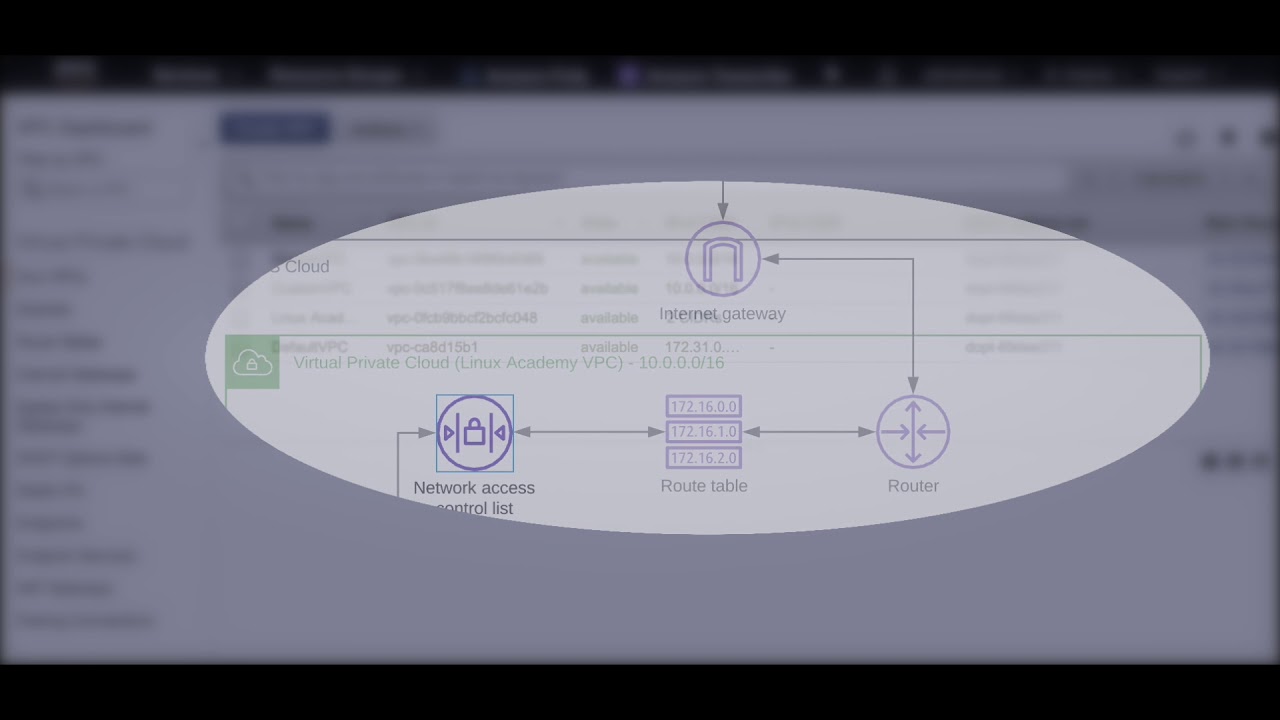This screenshot has width=1280, height=720.
Task: Click the Internet gateway icon in the diagram
Action: [722, 259]
